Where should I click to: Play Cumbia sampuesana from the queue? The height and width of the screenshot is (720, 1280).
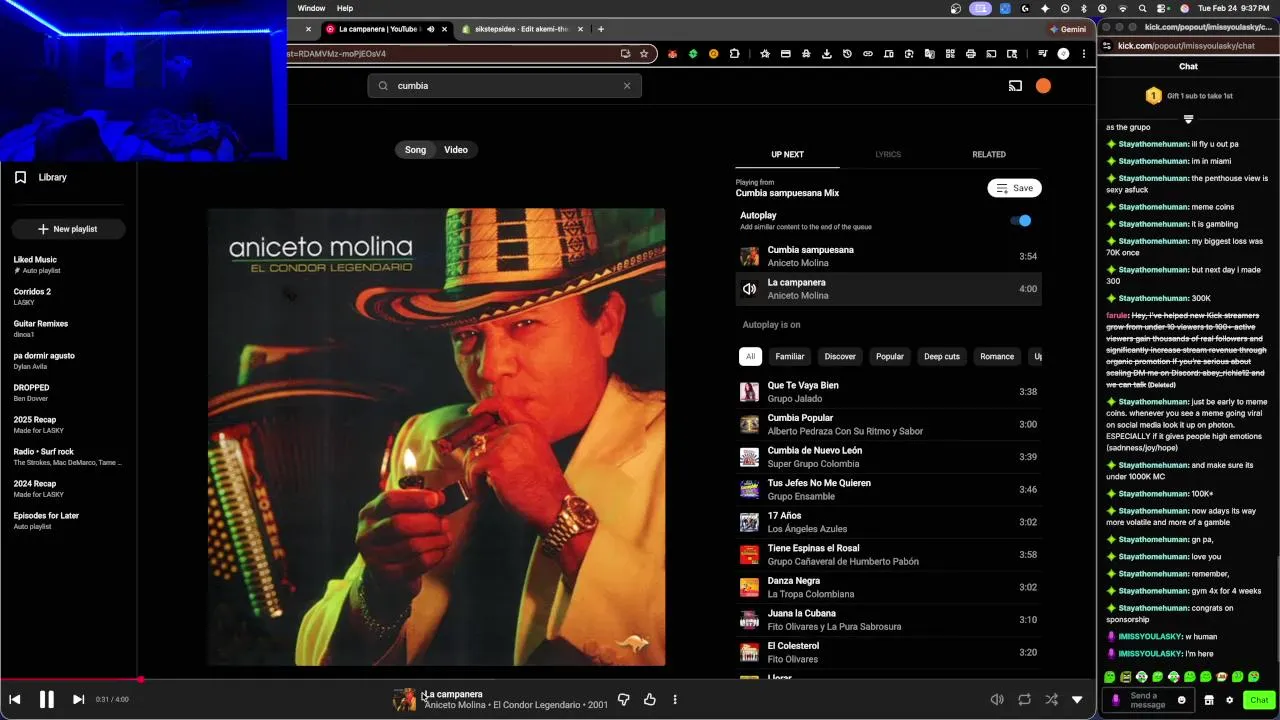[x=888, y=256]
